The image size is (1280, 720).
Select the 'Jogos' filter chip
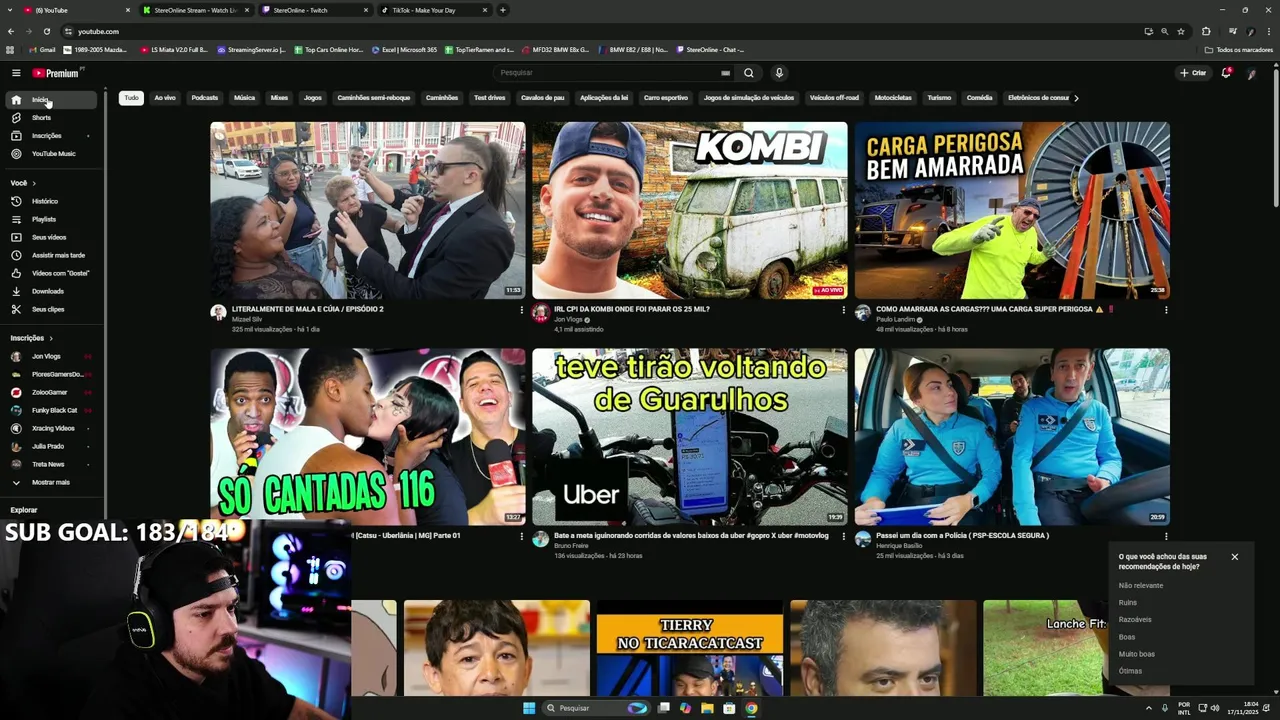tap(313, 98)
